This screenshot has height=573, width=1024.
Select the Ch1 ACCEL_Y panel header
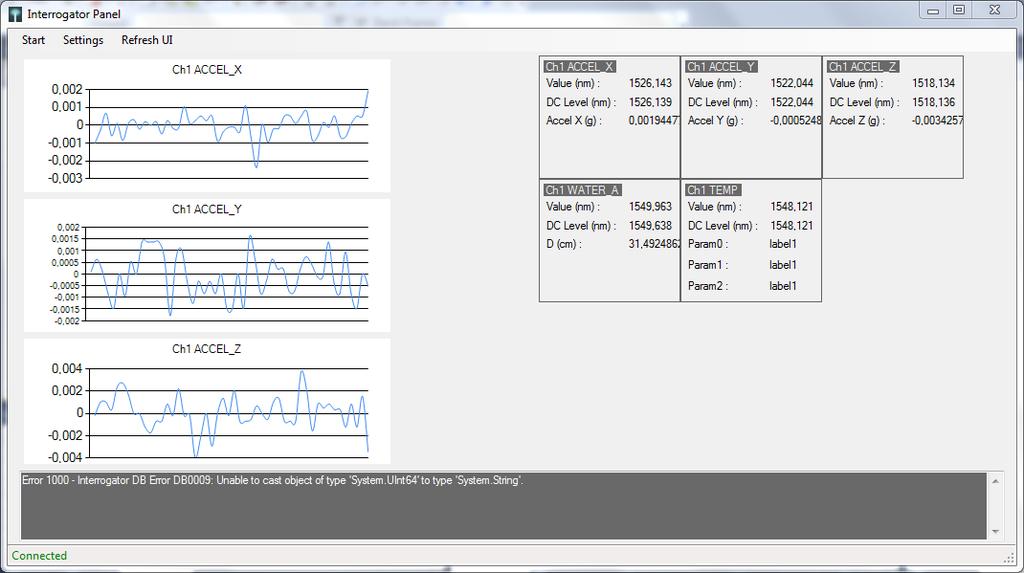click(721, 67)
